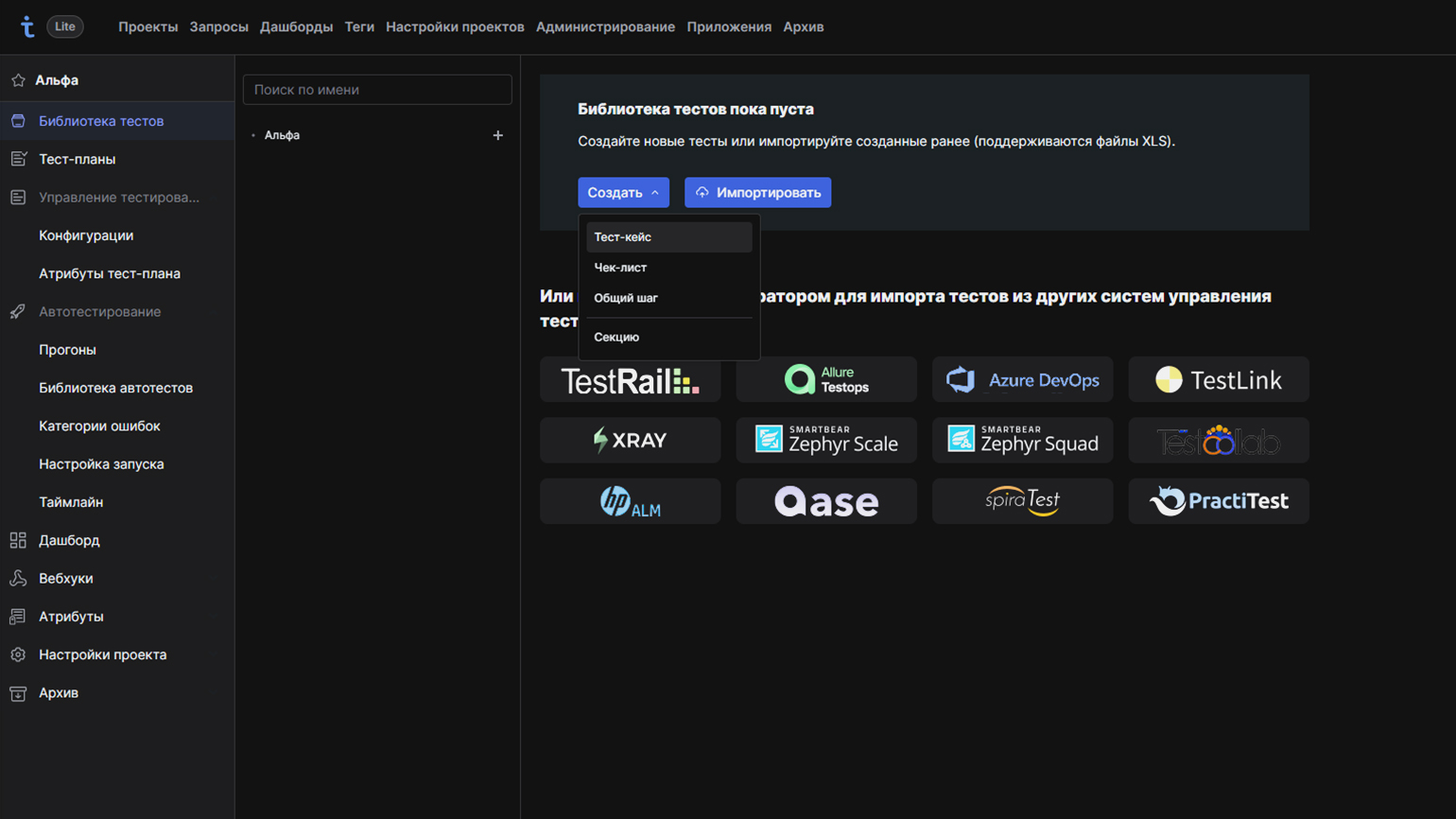This screenshot has height=819, width=1456.
Task: Choose the Qase import card
Action: coord(826,501)
